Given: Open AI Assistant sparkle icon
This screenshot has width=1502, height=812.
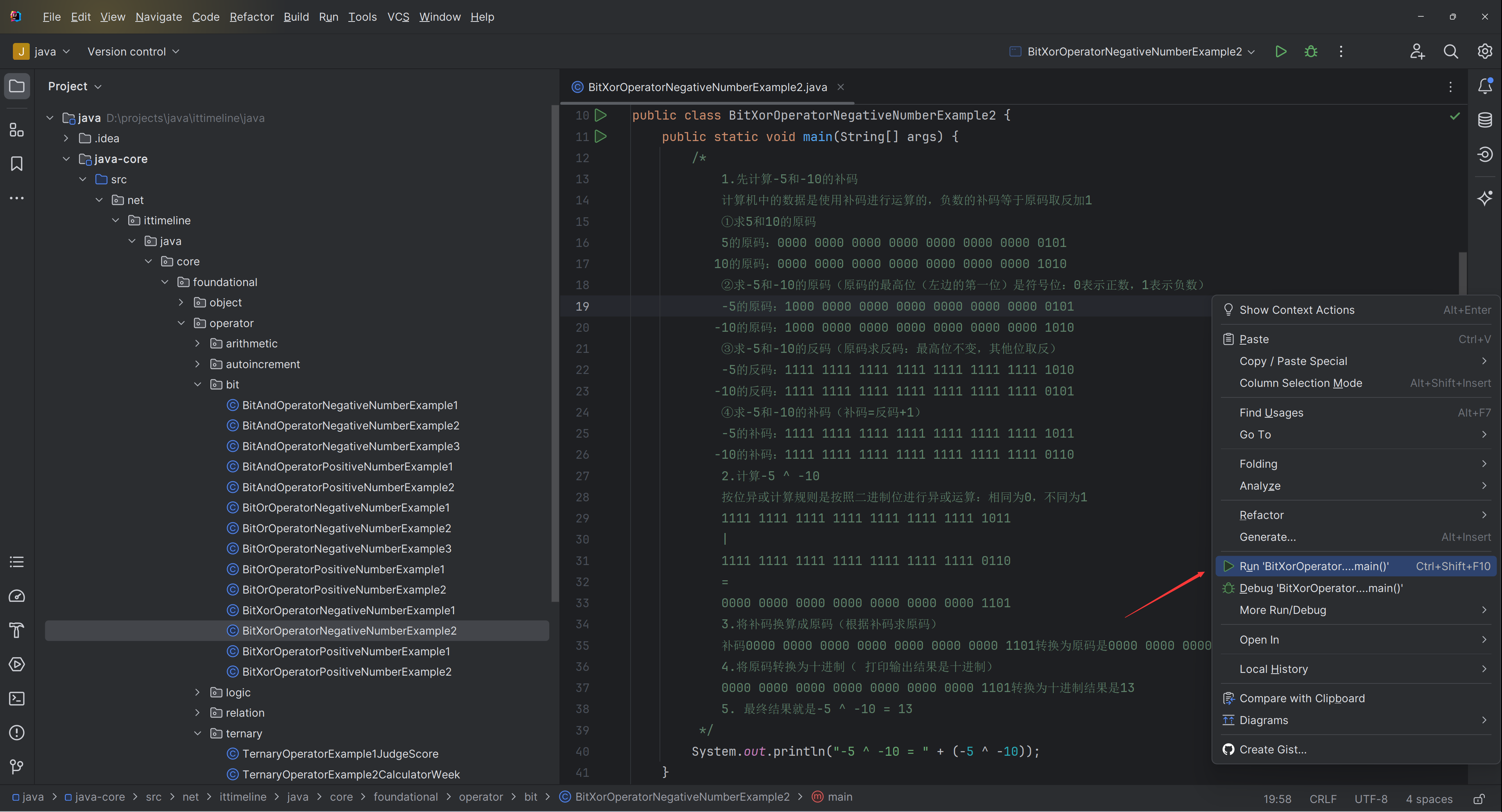Looking at the screenshot, I should click(1484, 198).
